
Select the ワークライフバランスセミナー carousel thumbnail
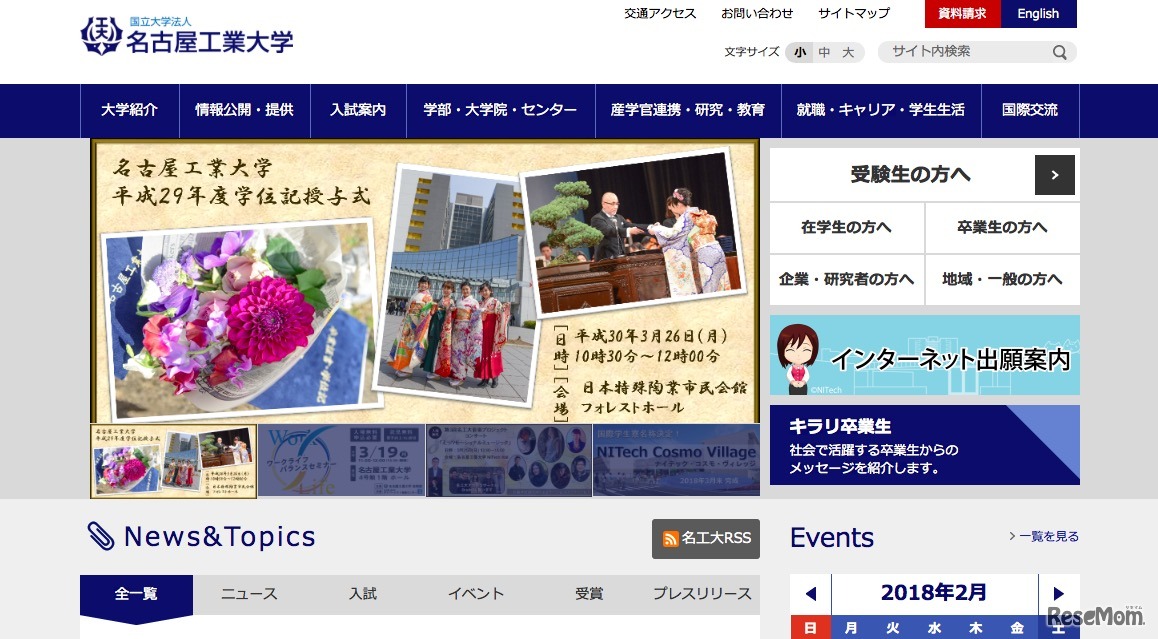click(340, 460)
